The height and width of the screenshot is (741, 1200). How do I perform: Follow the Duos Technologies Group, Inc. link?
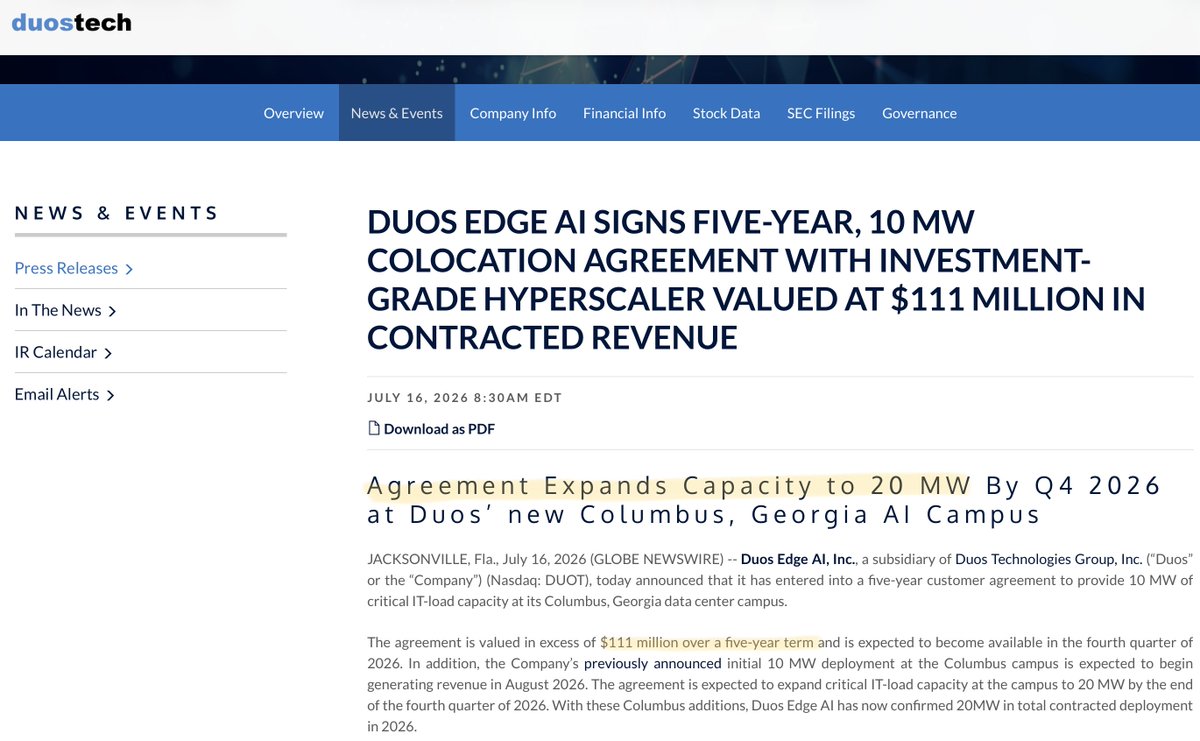point(1049,559)
